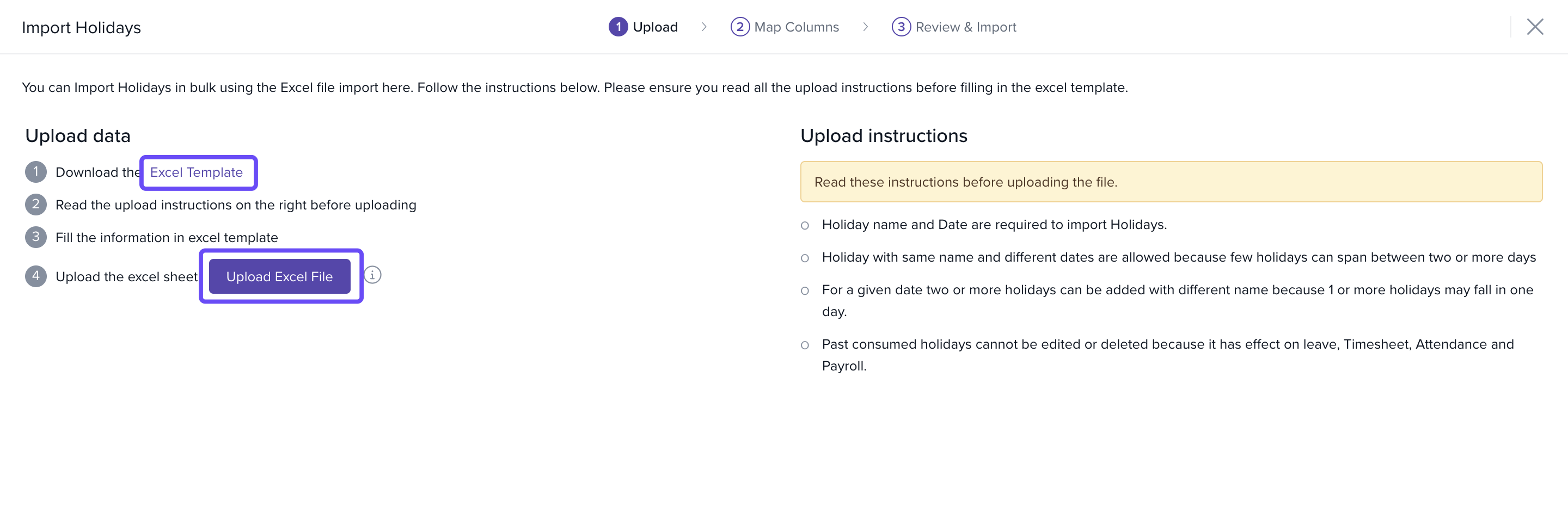Click the chevron arrow after the Upload step
Image resolution: width=1568 pixels, height=532 pixels.
(x=705, y=27)
